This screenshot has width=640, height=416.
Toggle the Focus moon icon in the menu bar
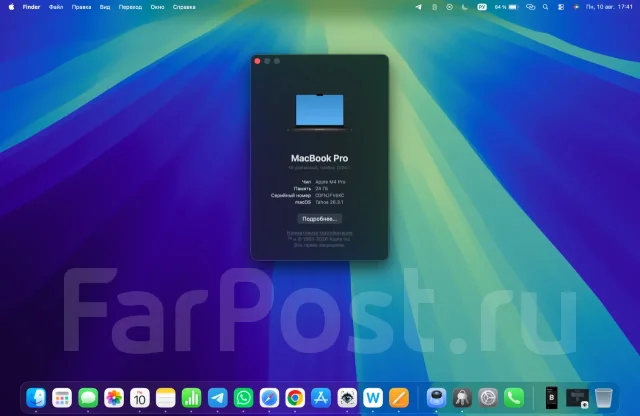(464, 7)
